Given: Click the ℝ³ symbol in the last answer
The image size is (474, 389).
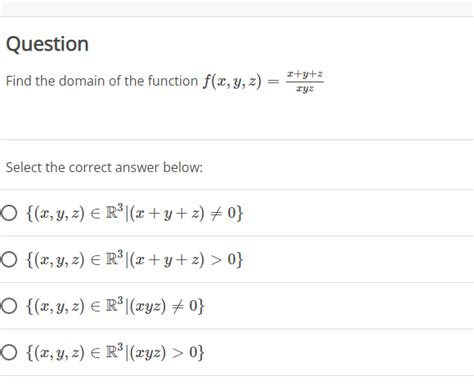Looking at the screenshot, I should [115, 351].
